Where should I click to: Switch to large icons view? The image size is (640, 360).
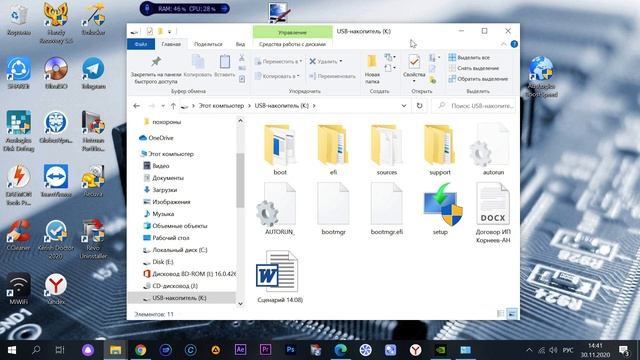pos(512,313)
